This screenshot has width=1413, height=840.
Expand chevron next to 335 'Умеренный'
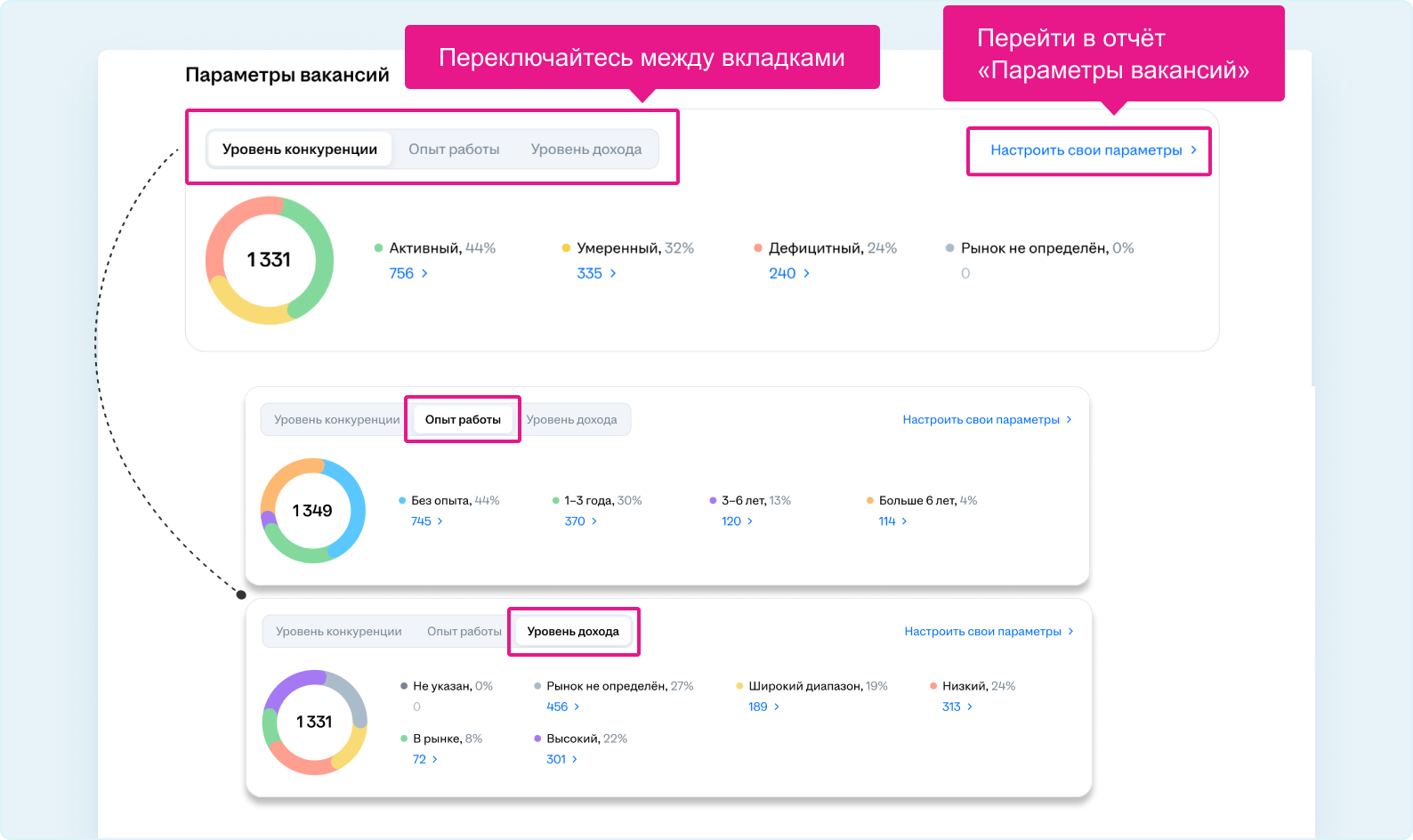coord(613,273)
